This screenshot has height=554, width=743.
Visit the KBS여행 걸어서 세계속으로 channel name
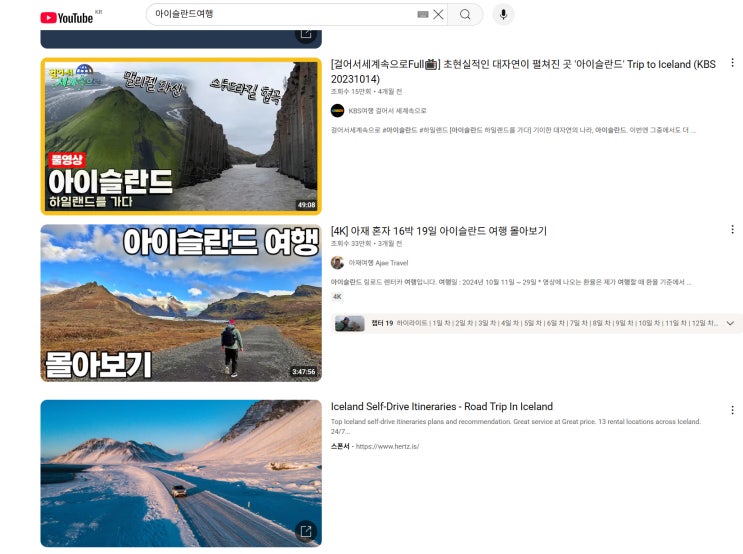coord(387,111)
